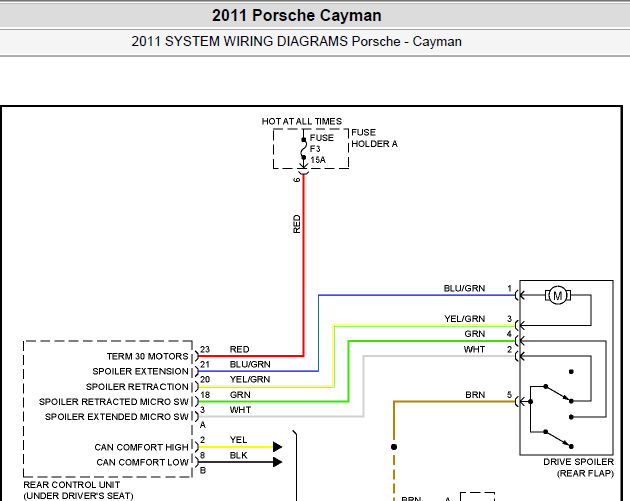Click pin number 21 on rear control unit

pos(205,364)
